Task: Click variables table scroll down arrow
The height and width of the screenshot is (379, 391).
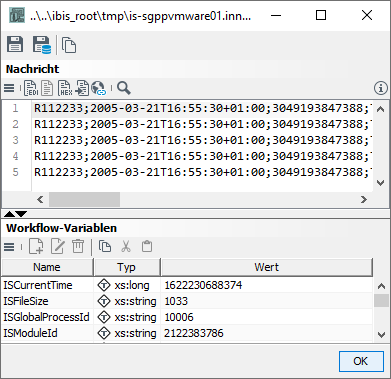Action: coord(381,334)
